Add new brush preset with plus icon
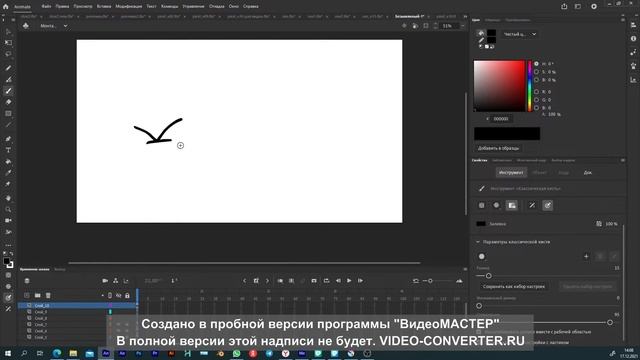 pos(586,256)
